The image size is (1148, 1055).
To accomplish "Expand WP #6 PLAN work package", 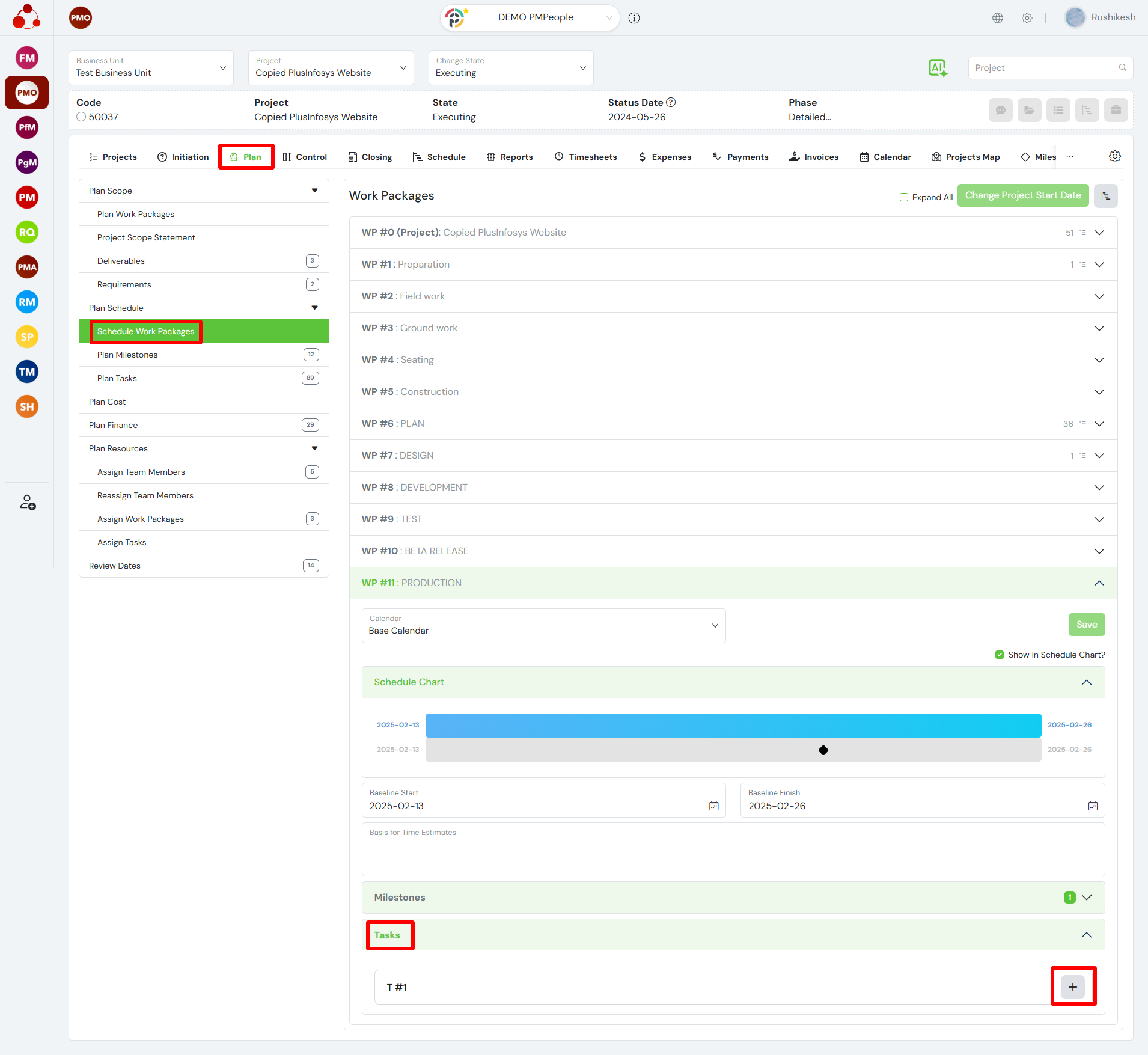I will click(x=1099, y=424).
